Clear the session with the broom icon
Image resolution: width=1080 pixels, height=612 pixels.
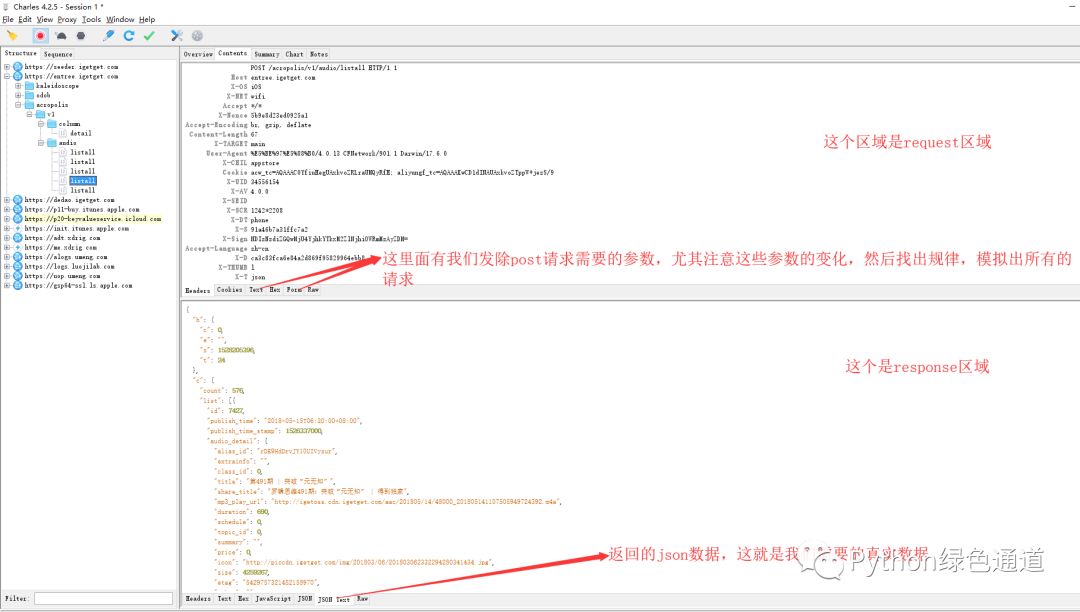pos(12,36)
